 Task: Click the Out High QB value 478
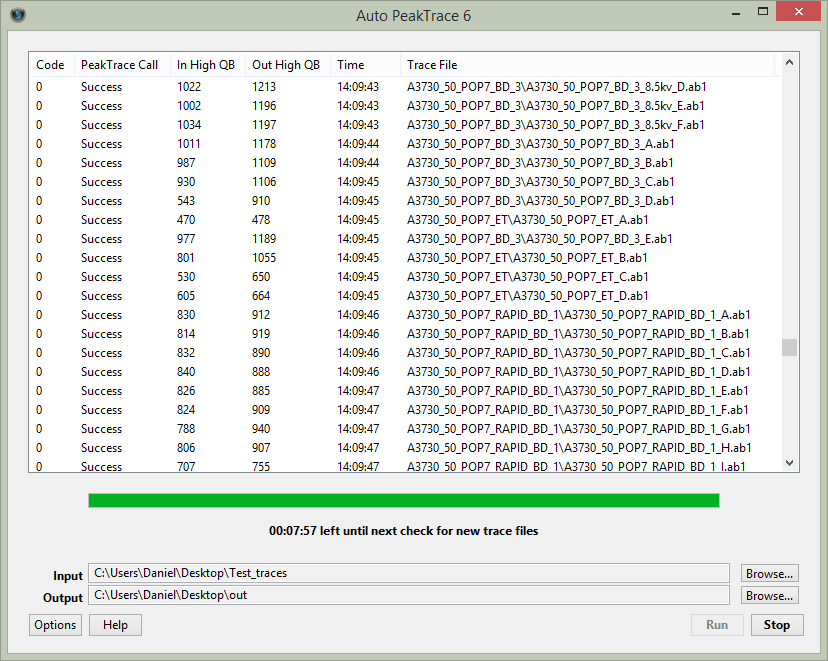(x=261, y=220)
